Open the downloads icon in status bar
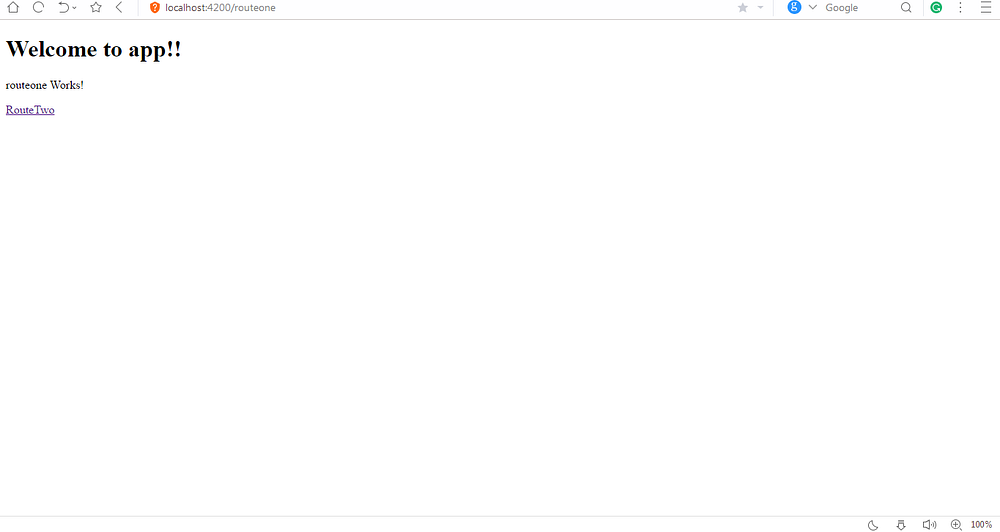The height and width of the screenshot is (532, 1000). coord(901,525)
